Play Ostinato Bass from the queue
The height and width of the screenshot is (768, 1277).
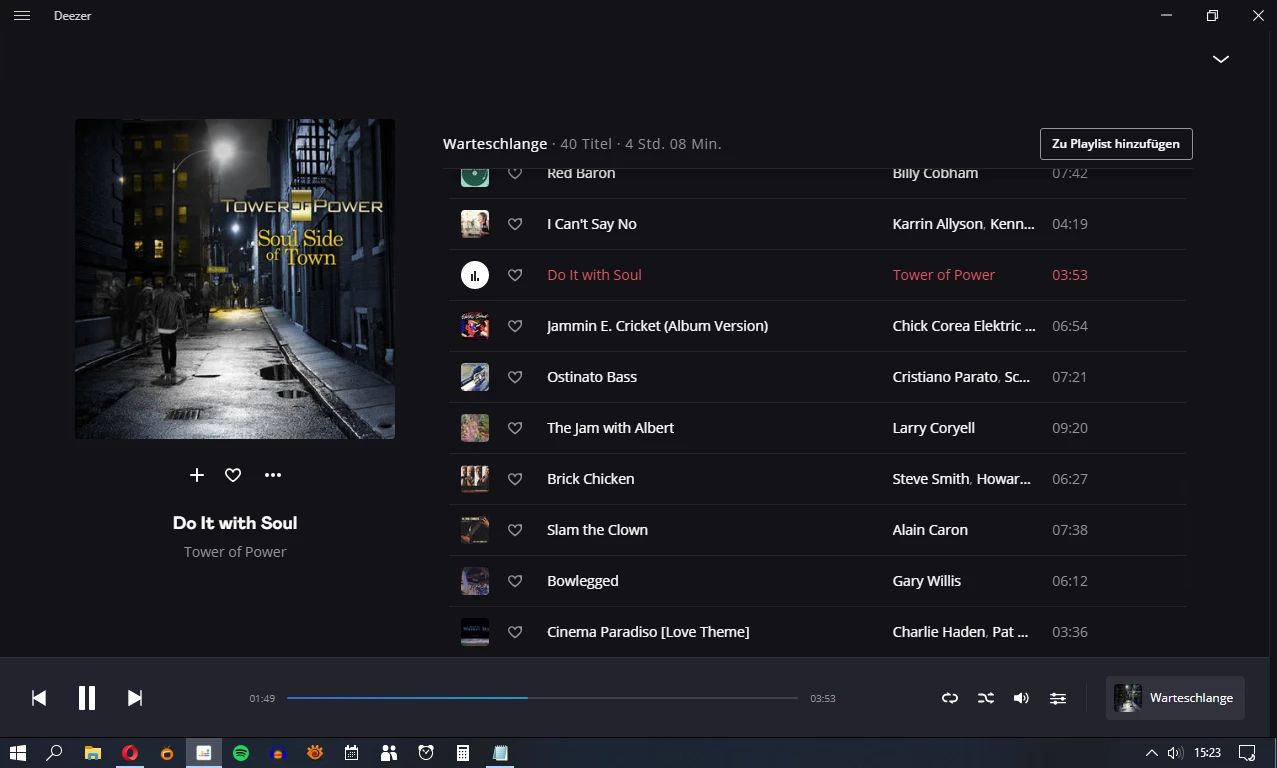point(592,377)
